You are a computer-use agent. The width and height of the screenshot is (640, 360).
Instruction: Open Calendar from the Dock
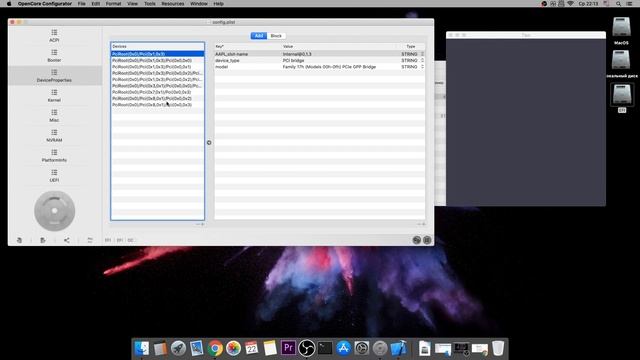[252, 348]
